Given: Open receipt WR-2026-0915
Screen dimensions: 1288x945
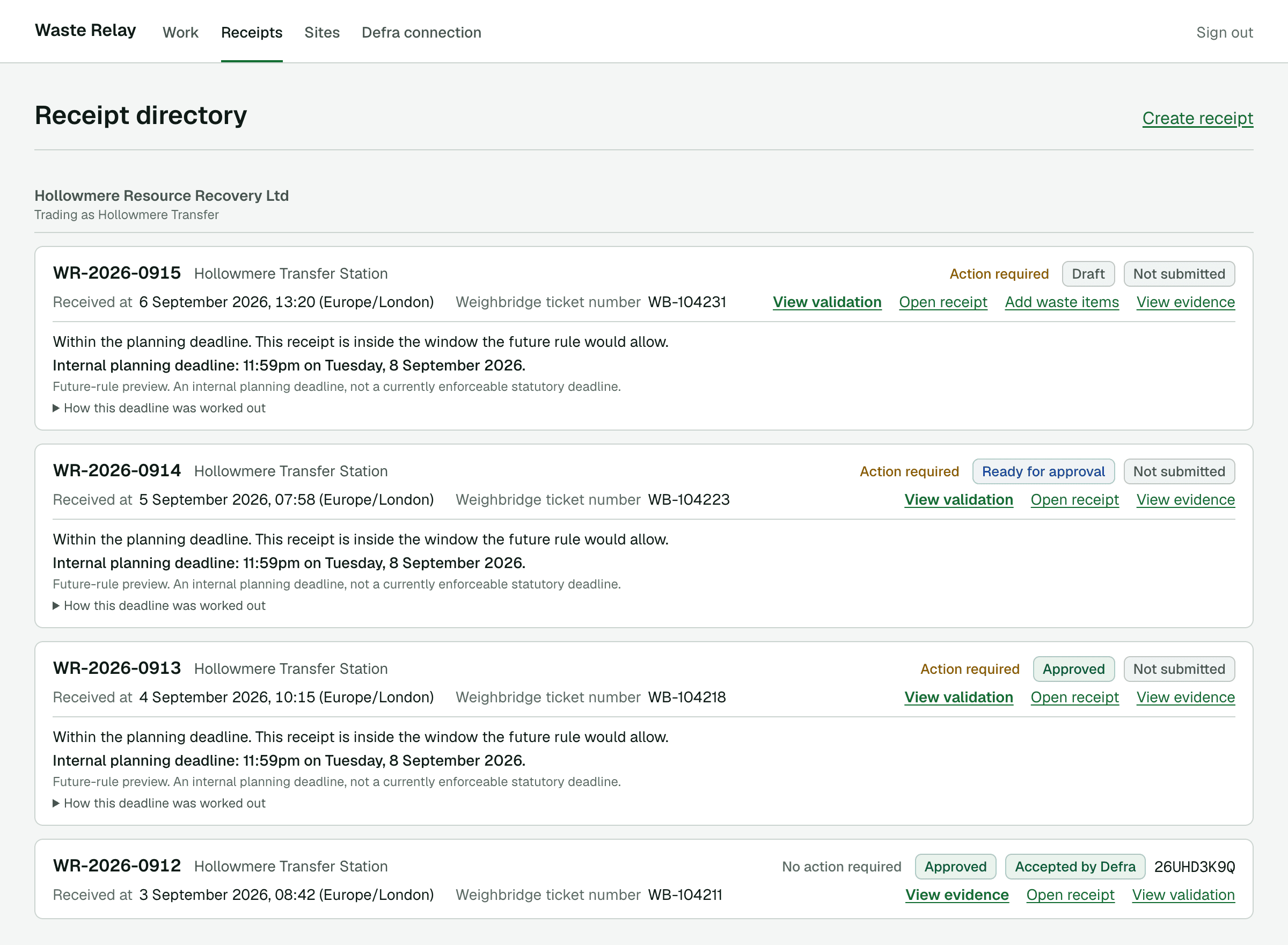Looking at the screenshot, I should click(x=943, y=302).
